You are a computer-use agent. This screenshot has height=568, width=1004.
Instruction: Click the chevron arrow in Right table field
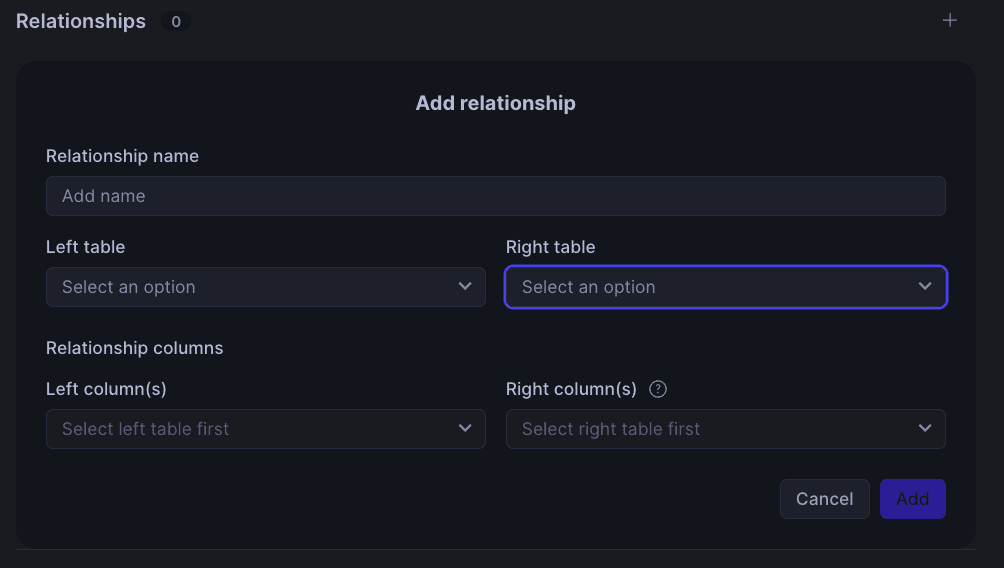point(925,286)
